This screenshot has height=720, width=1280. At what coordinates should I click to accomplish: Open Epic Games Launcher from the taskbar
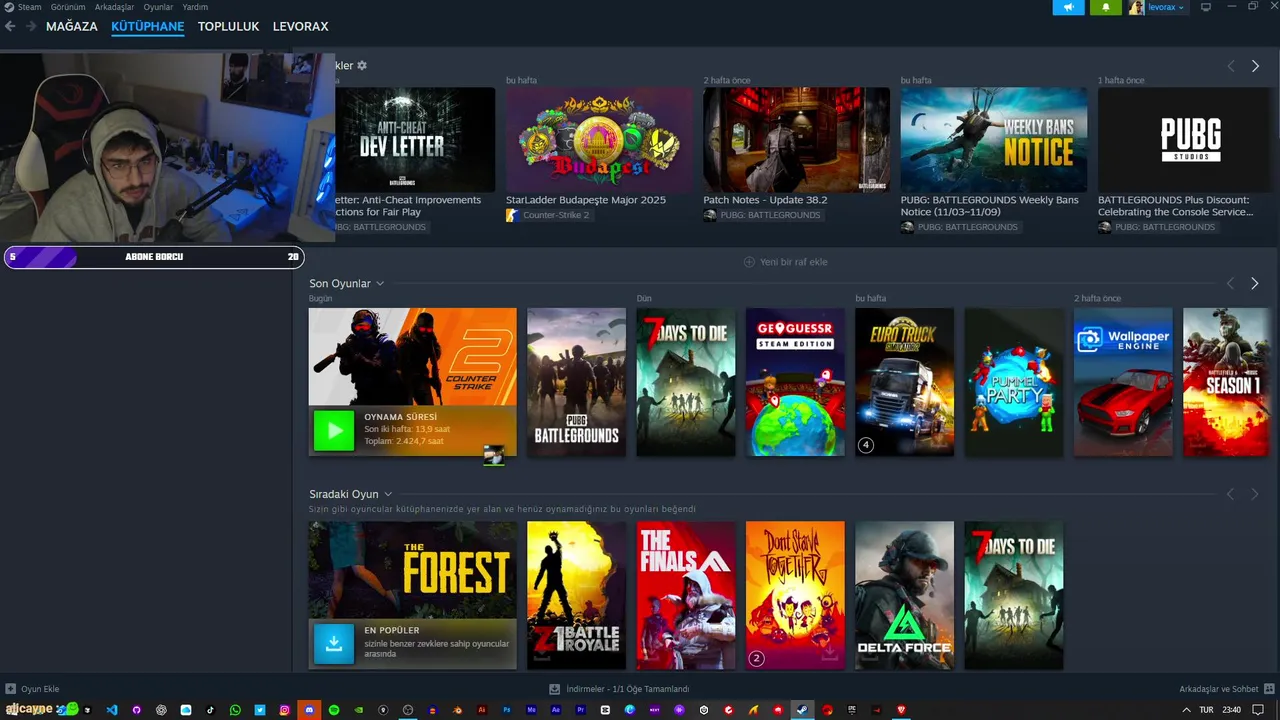[x=852, y=710]
